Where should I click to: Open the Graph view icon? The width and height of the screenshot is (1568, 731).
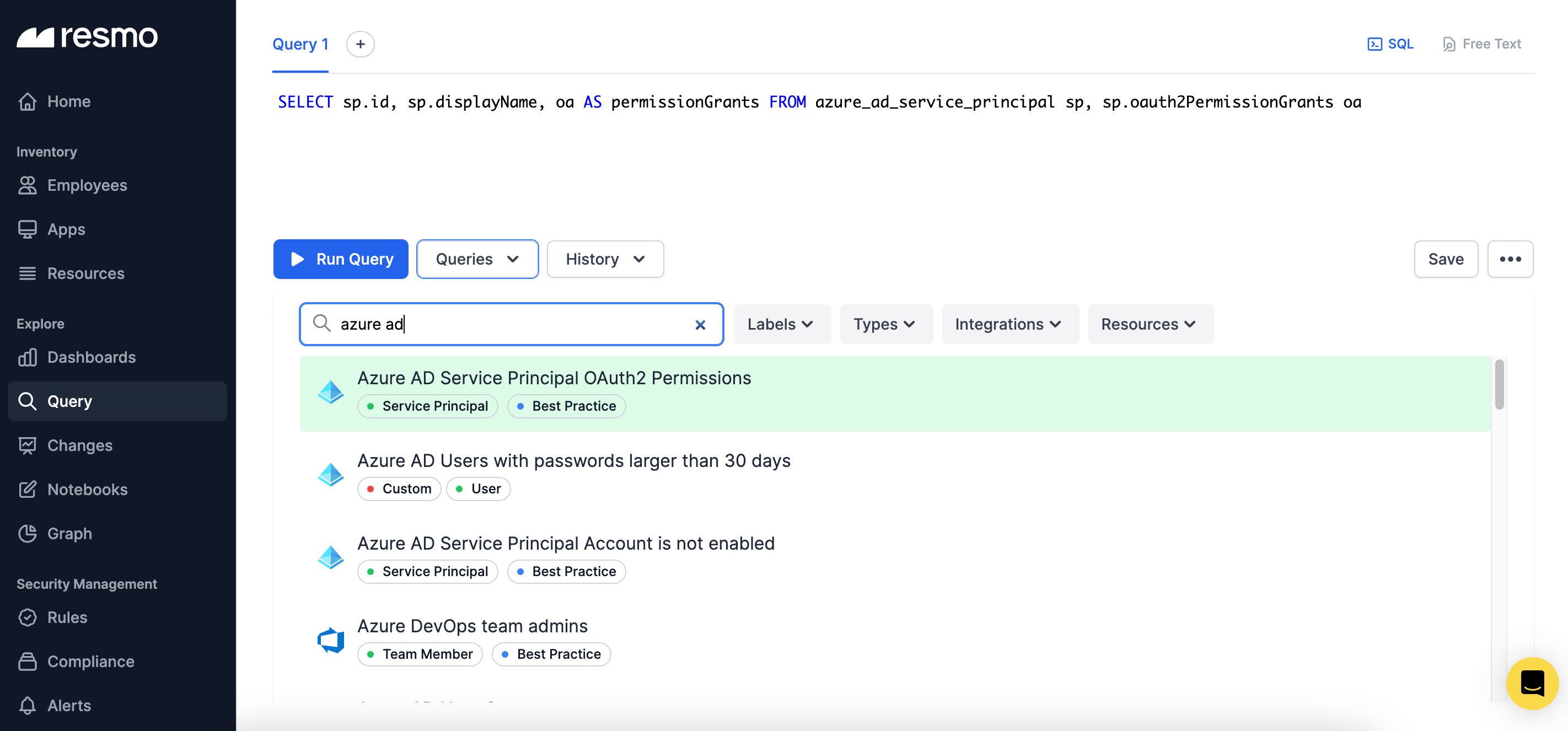tap(28, 533)
